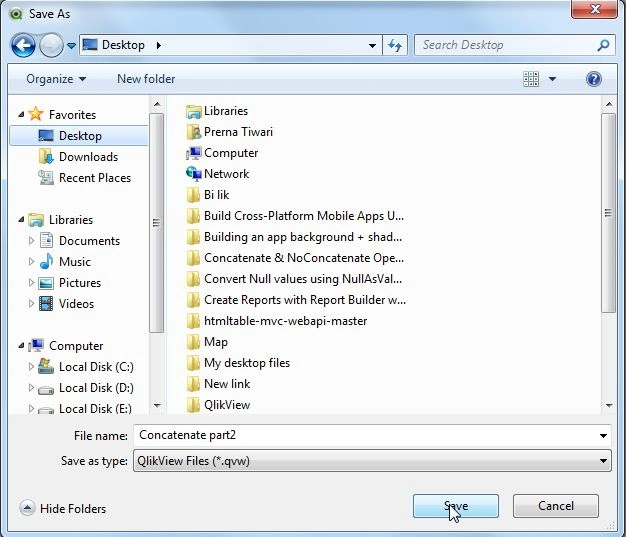
Task: Click the Pictures library icon
Action: coord(46,283)
